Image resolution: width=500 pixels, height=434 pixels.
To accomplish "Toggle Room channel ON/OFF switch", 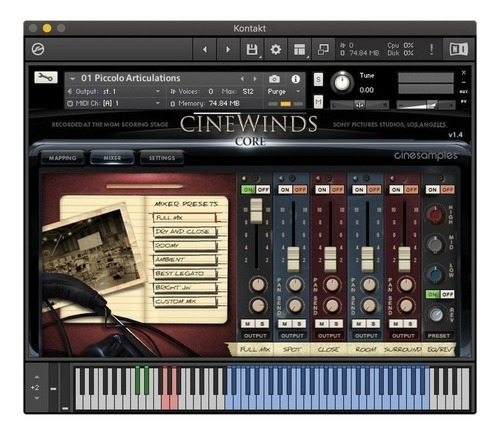I will point(366,190).
